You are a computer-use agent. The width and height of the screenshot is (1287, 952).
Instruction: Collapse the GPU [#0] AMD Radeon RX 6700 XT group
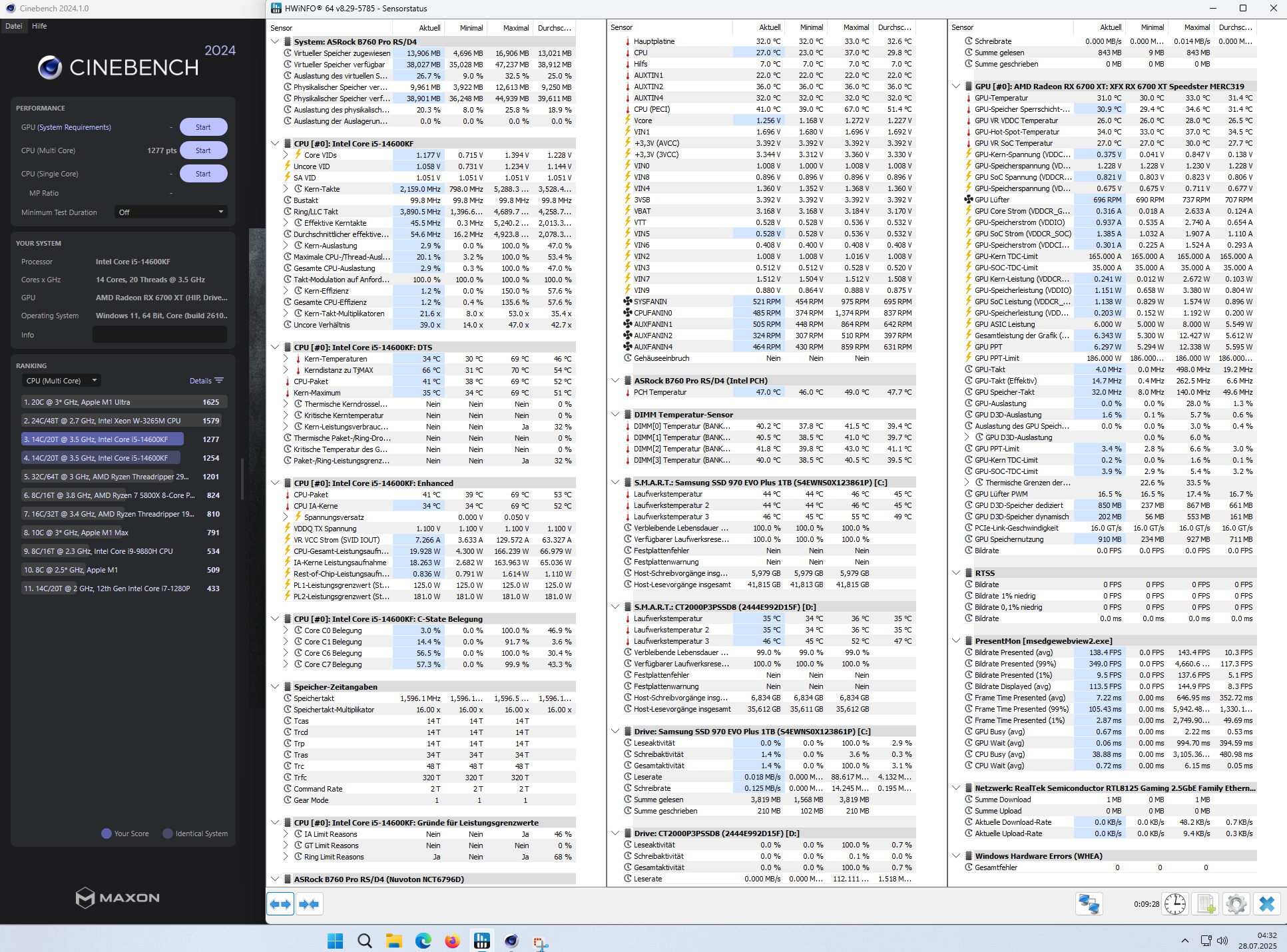[x=956, y=86]
